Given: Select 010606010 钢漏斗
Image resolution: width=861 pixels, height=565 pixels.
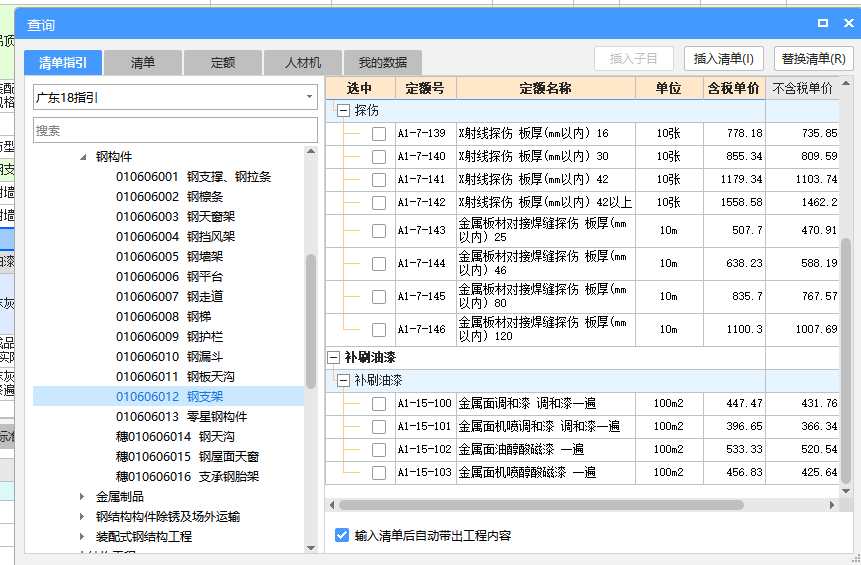Looking at the screenshot, I should point(170,356).
